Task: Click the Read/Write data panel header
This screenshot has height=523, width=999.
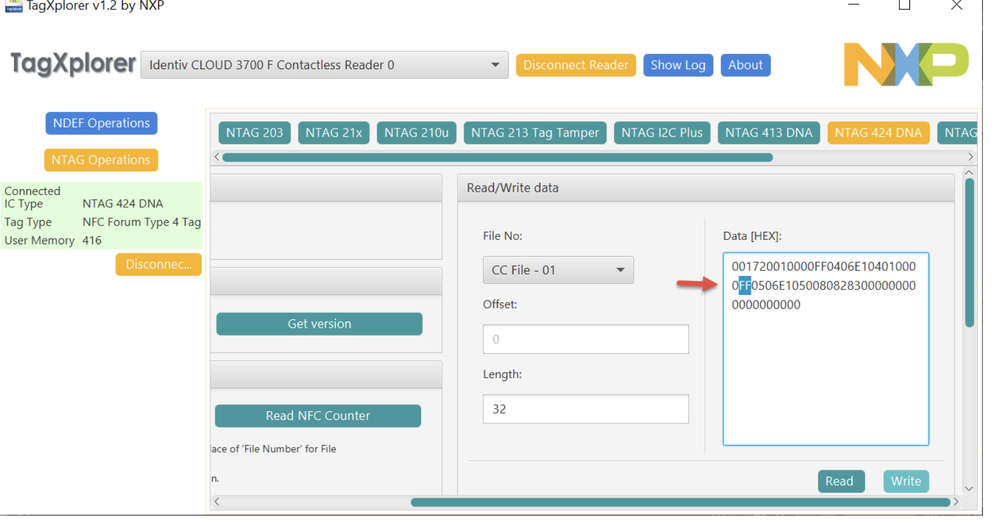Action: click(x=706, y=188)
